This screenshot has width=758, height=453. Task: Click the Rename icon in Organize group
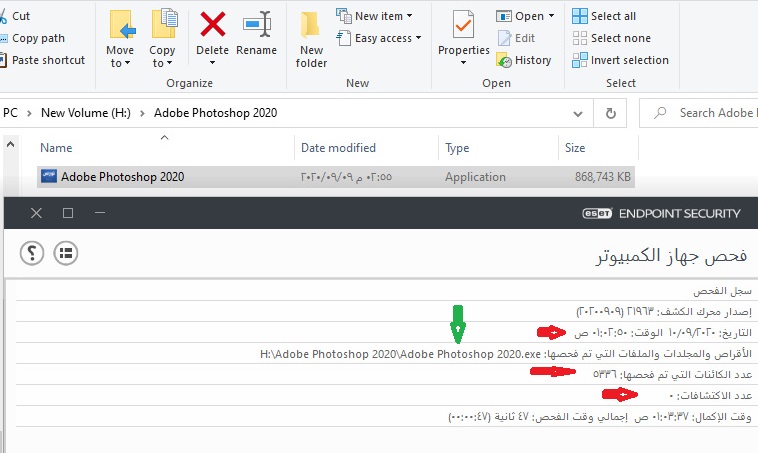click(257, 24)
